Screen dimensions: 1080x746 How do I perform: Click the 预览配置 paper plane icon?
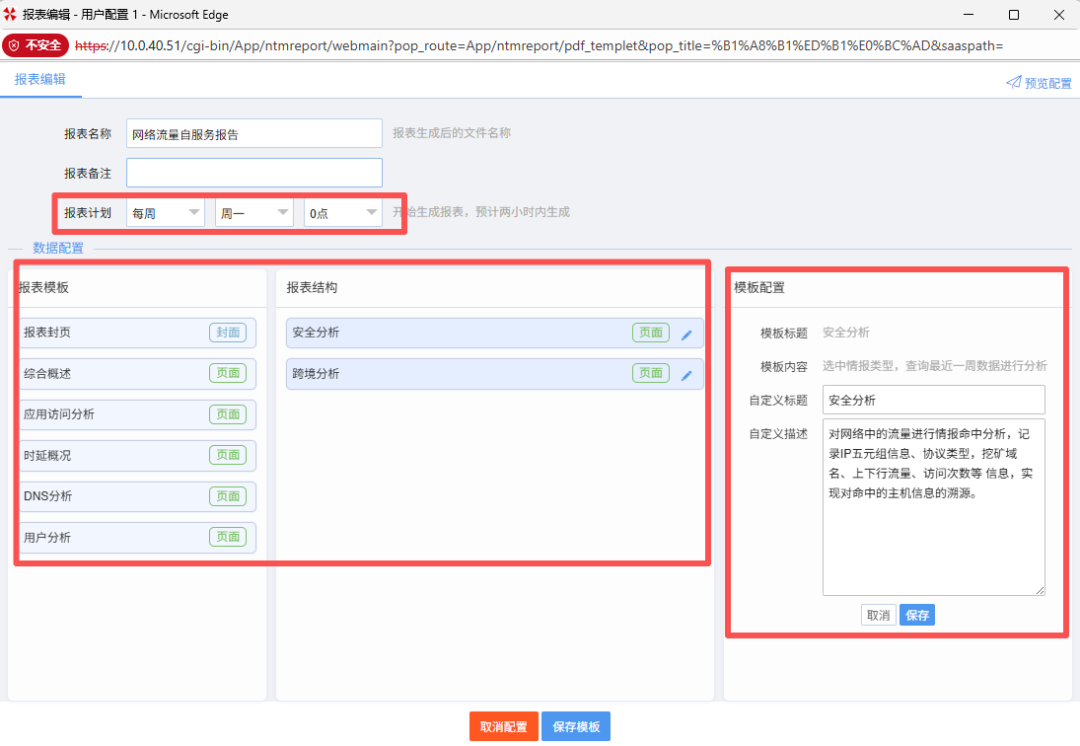click(1013, 83)
